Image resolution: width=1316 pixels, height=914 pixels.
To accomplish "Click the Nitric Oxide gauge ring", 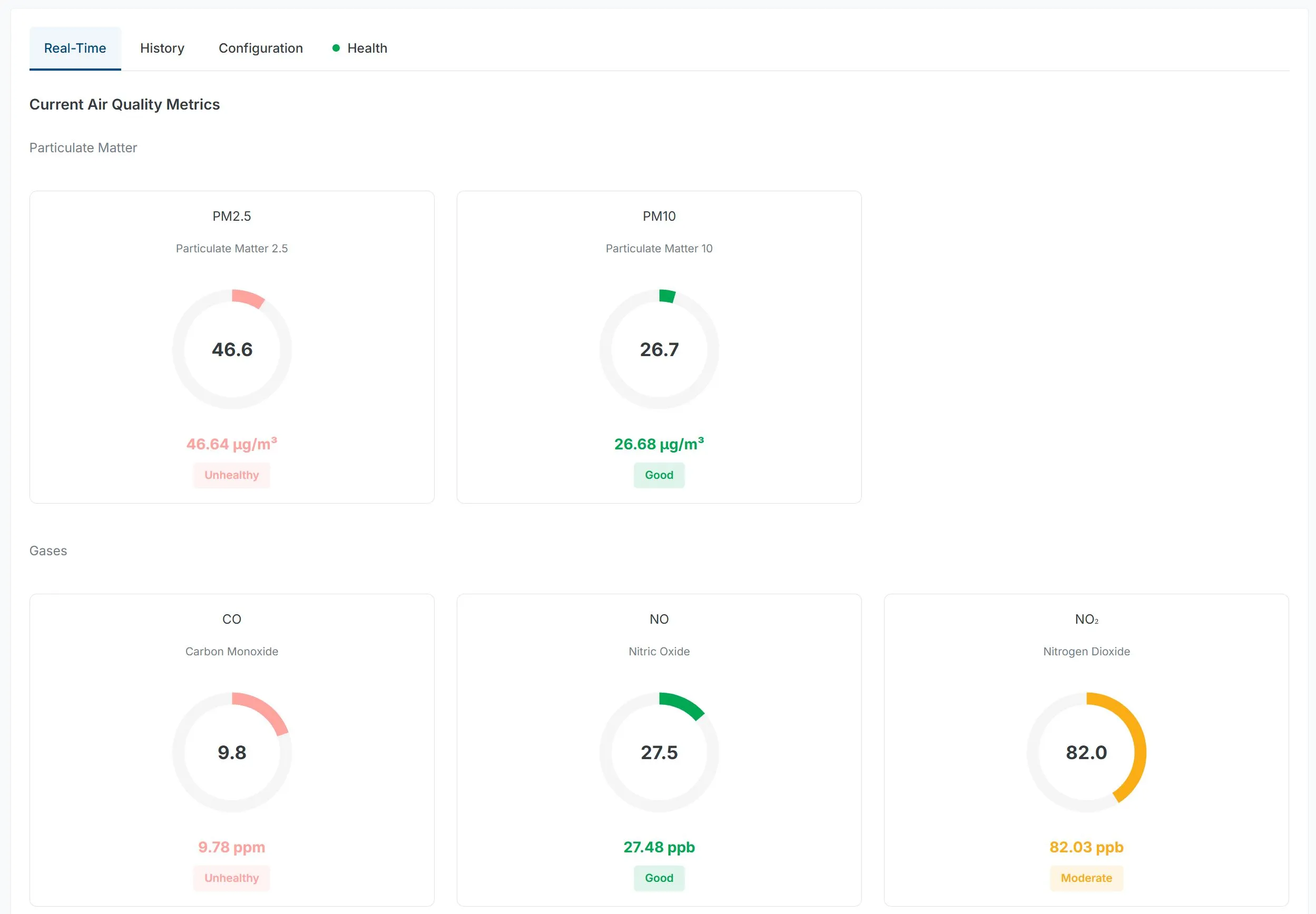I will coord(659,752).
